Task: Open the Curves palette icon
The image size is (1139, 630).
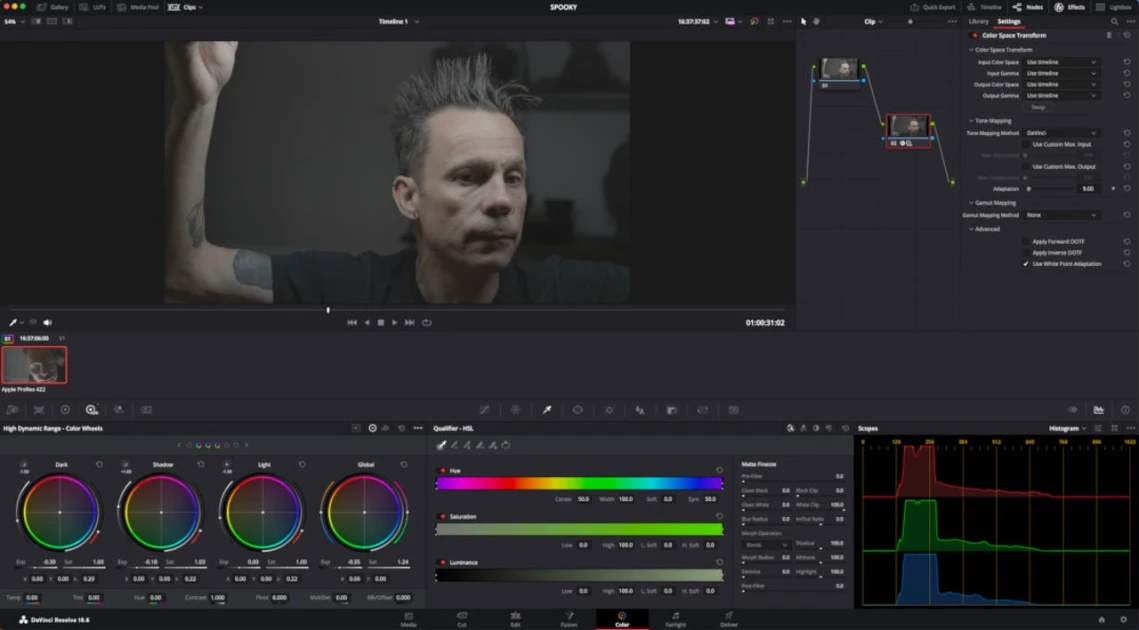Action: tap(485, 410)
